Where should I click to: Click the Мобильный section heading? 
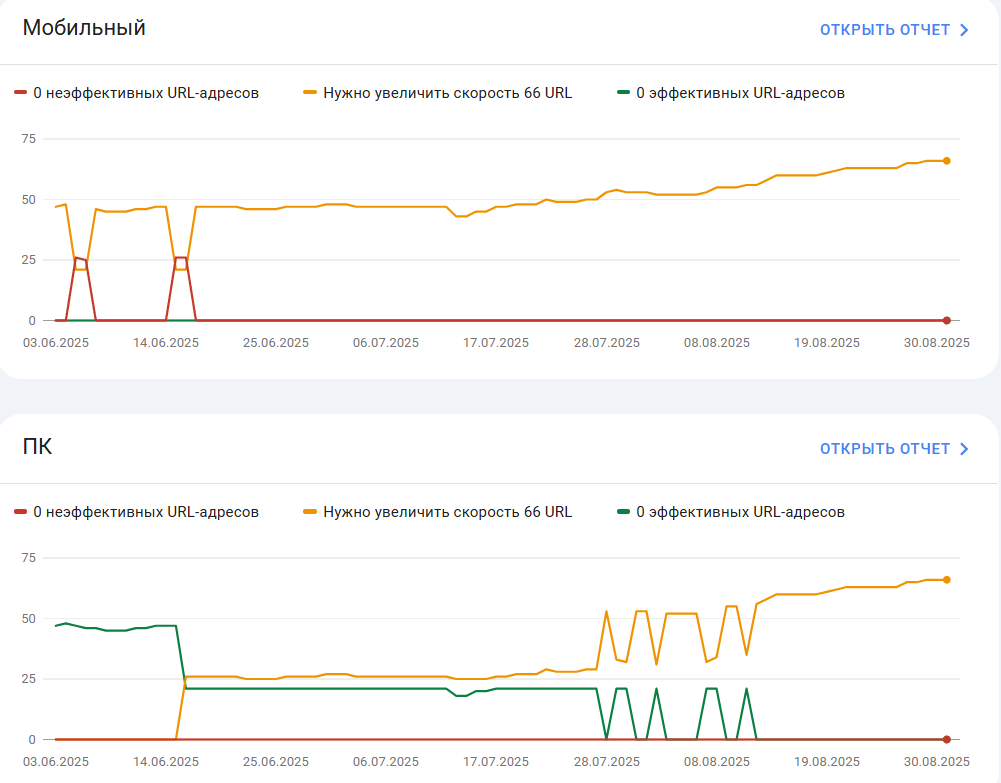pos(84,27)
